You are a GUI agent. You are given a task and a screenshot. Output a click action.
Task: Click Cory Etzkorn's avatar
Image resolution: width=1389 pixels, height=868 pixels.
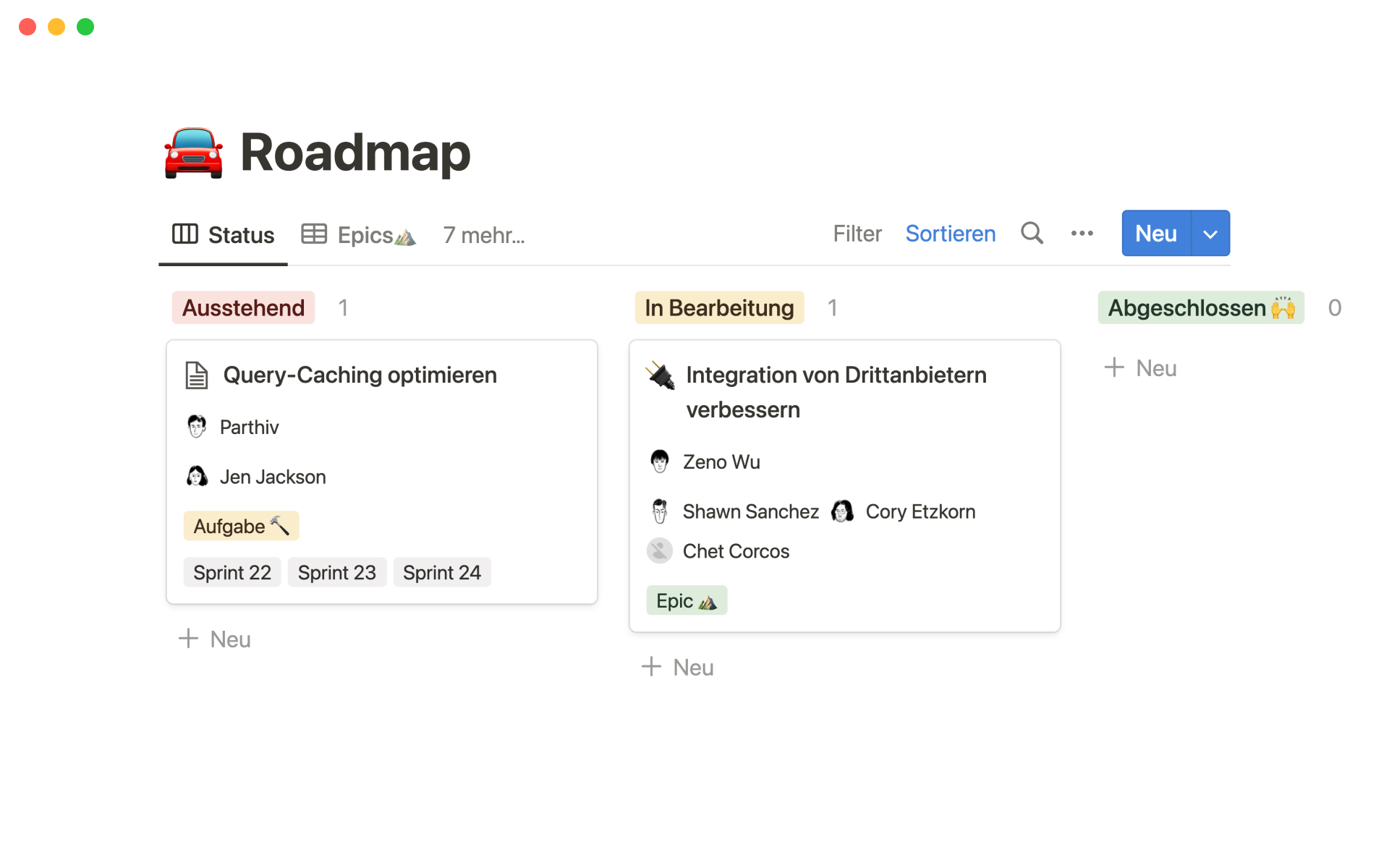tap(843, 511)
